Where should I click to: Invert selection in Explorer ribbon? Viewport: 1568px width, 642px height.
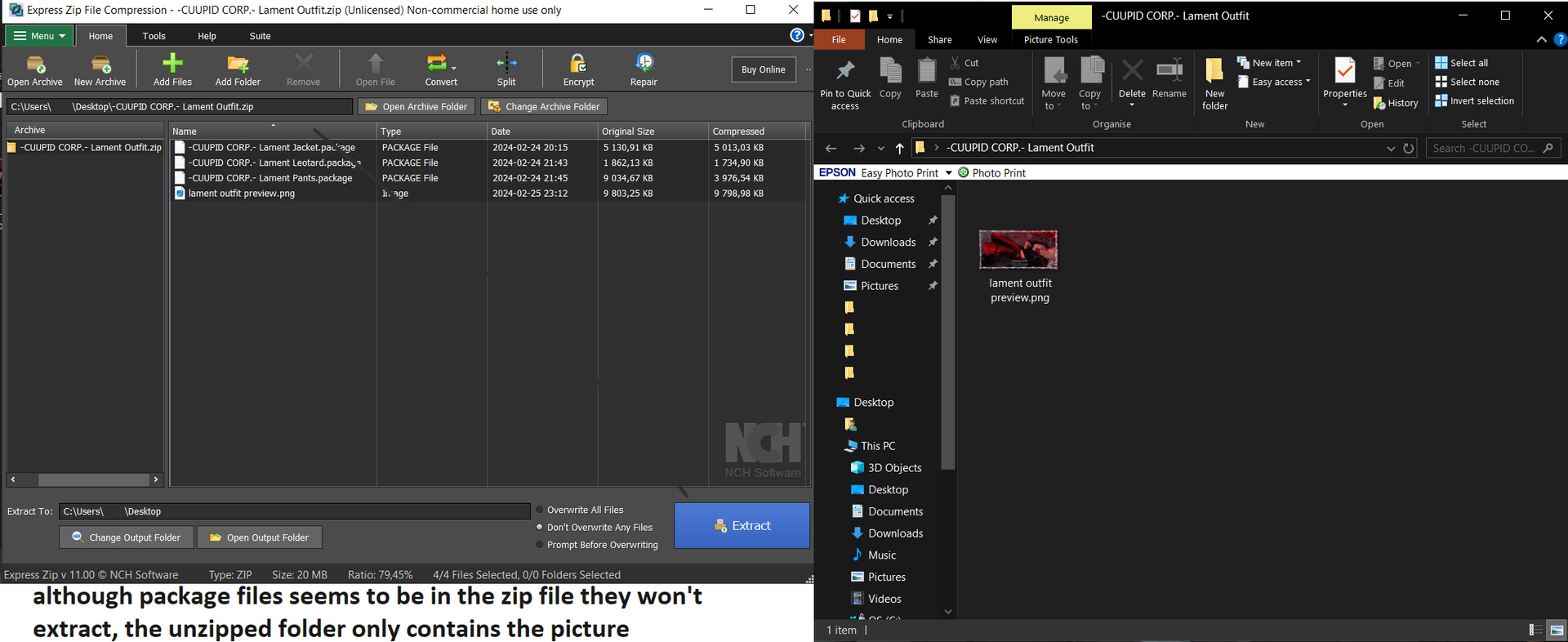click(x=1474, y=100)
